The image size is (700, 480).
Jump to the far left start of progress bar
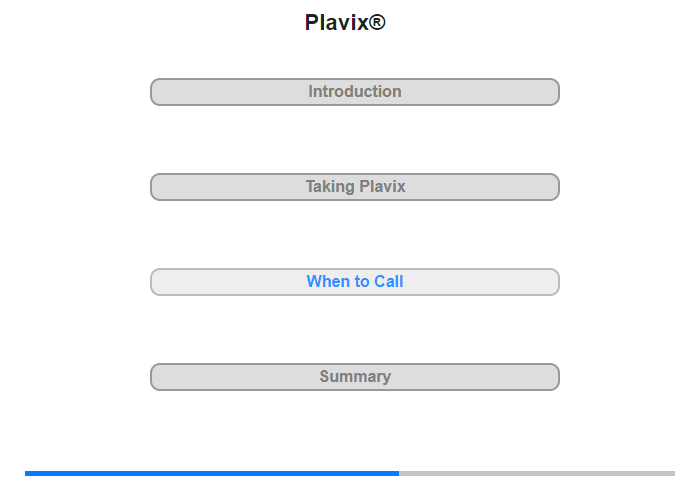click(x=27, y=473)
